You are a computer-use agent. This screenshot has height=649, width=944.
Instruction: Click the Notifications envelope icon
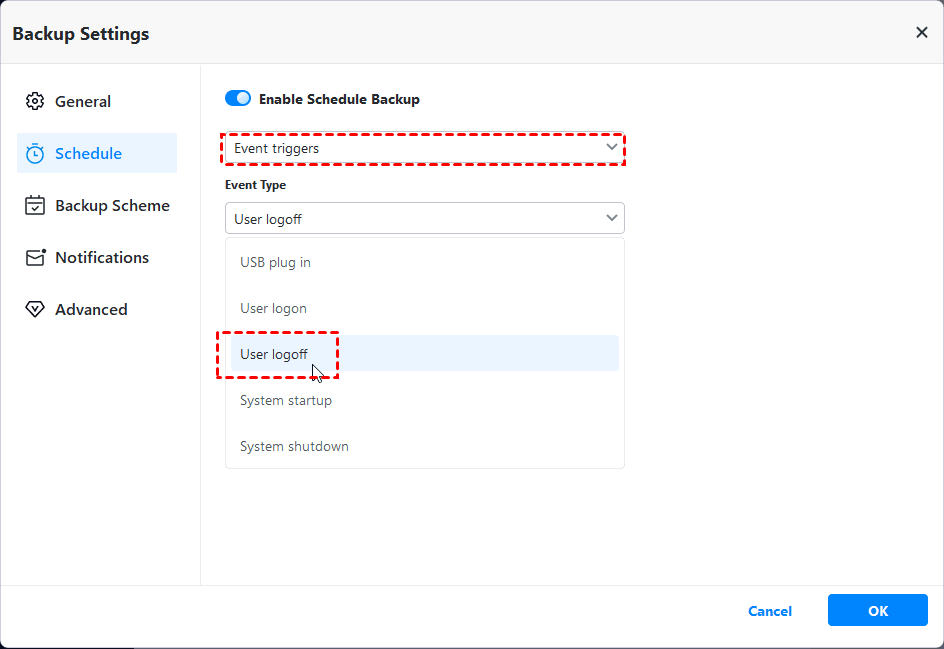pyautogui.click(x=35, y=258)
